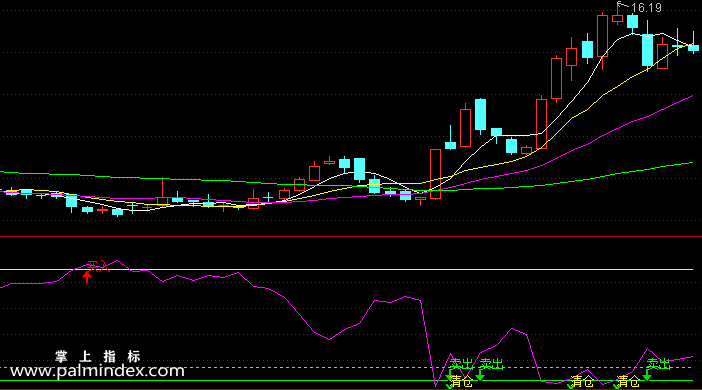This screenshot has height=390, width=702.
Task: Click the red 买入 buy signal label
Action: click(98, 266)
